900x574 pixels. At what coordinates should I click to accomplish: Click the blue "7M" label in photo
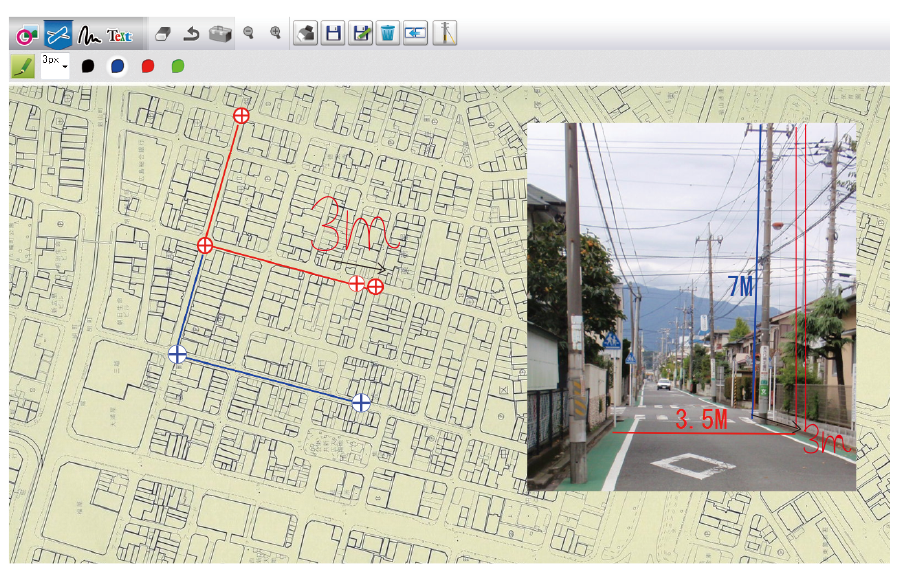[740, 286]
